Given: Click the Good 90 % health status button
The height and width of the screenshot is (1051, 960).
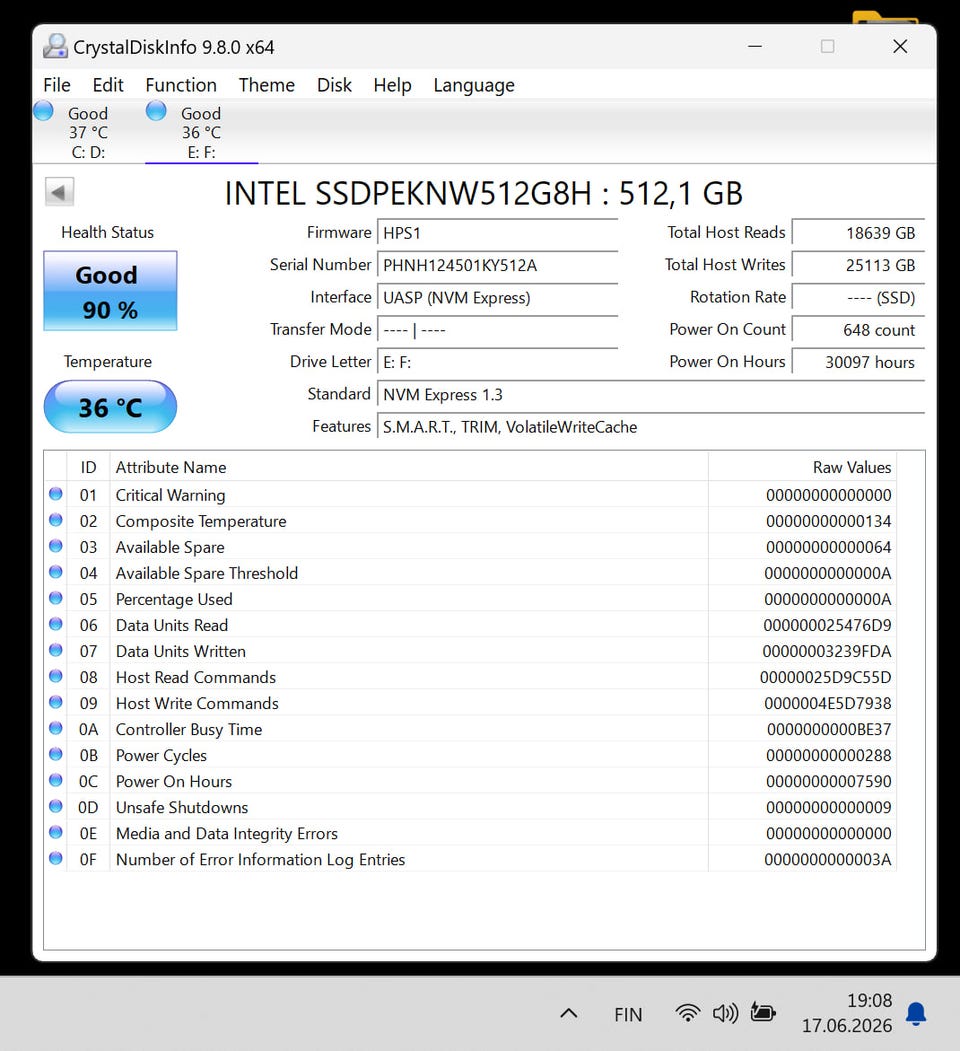Looking at the screenshot, I should point(110,291).
